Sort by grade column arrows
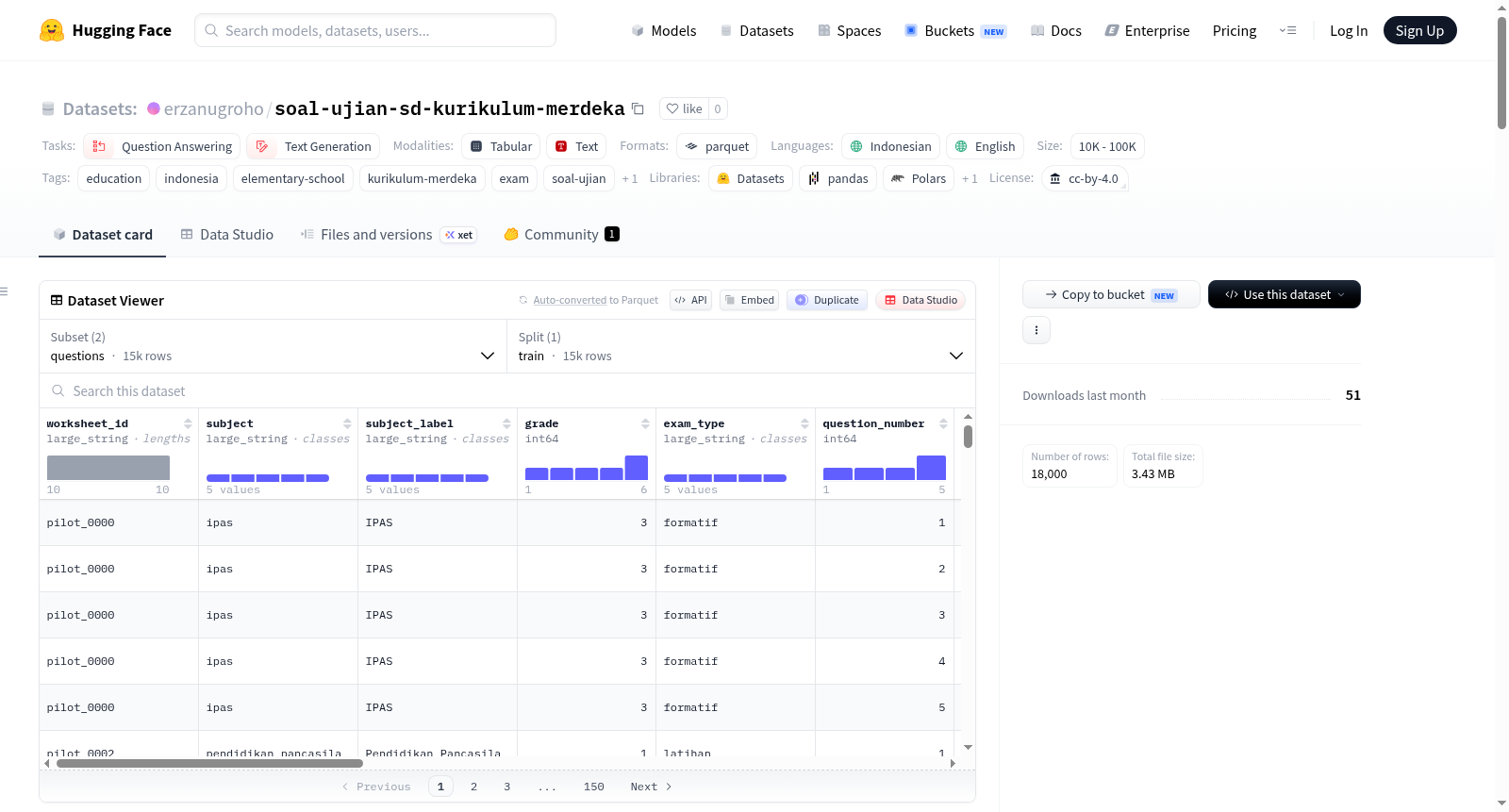This screenshot has width=1509, height=812. [645, 423]
